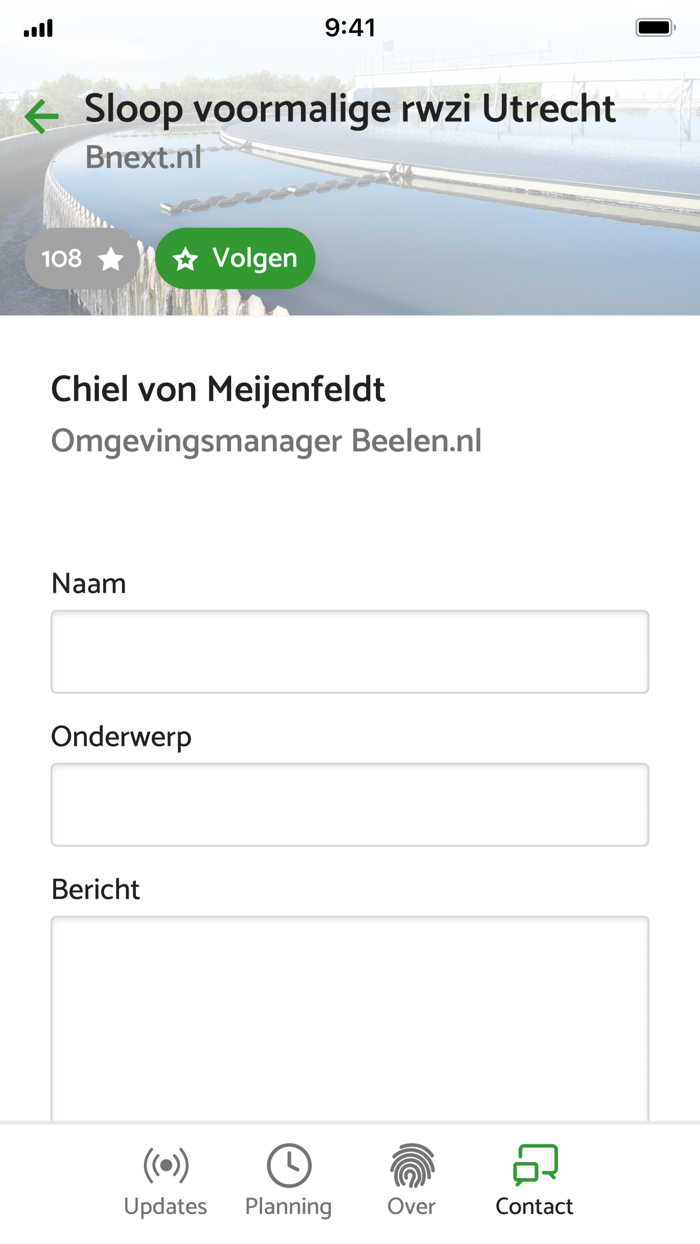Tap the signal strength bars
The image size is (700, 1244).
[39, 29]
